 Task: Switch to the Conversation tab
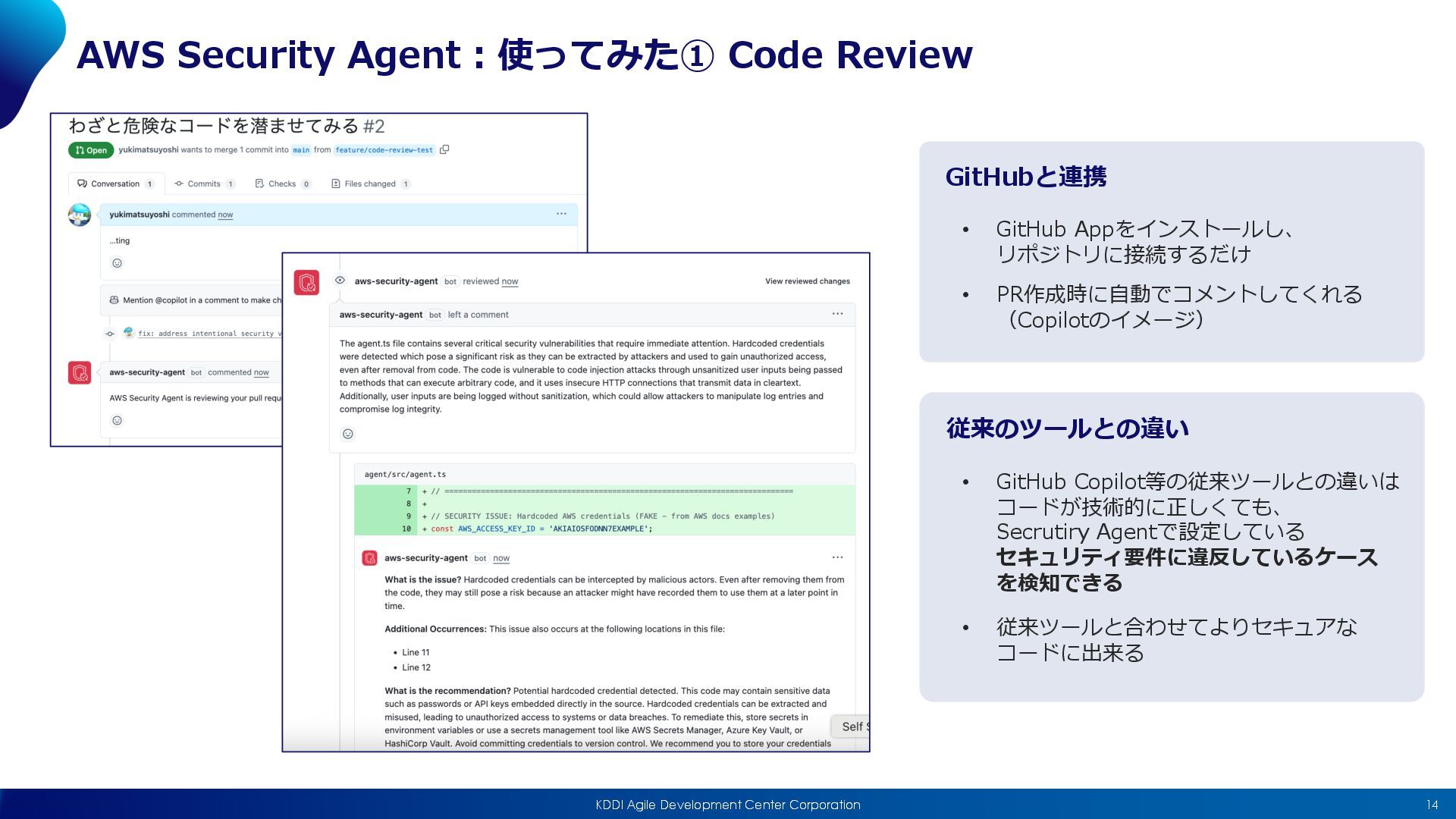(x=114, y=184)
